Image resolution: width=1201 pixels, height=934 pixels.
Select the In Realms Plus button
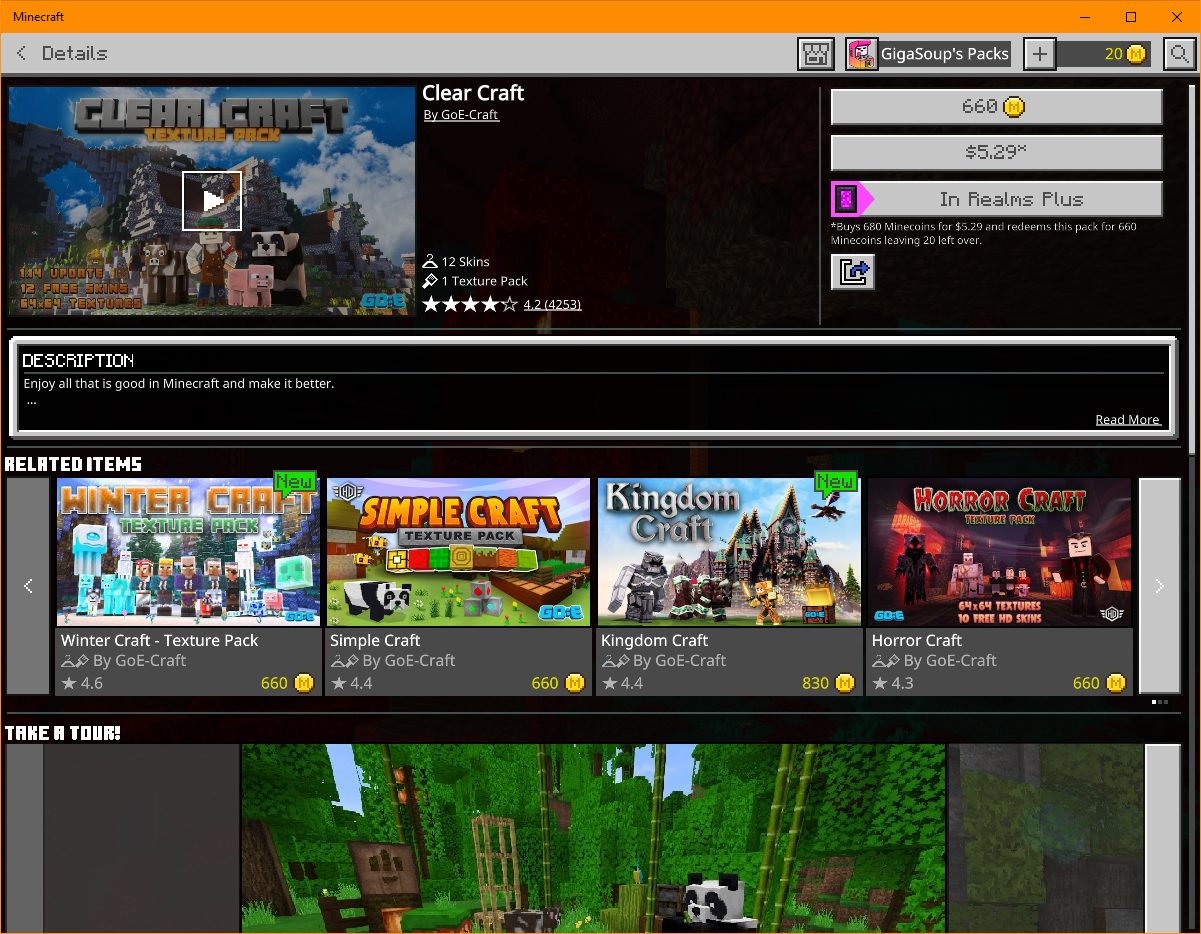(x=996, y=199)
